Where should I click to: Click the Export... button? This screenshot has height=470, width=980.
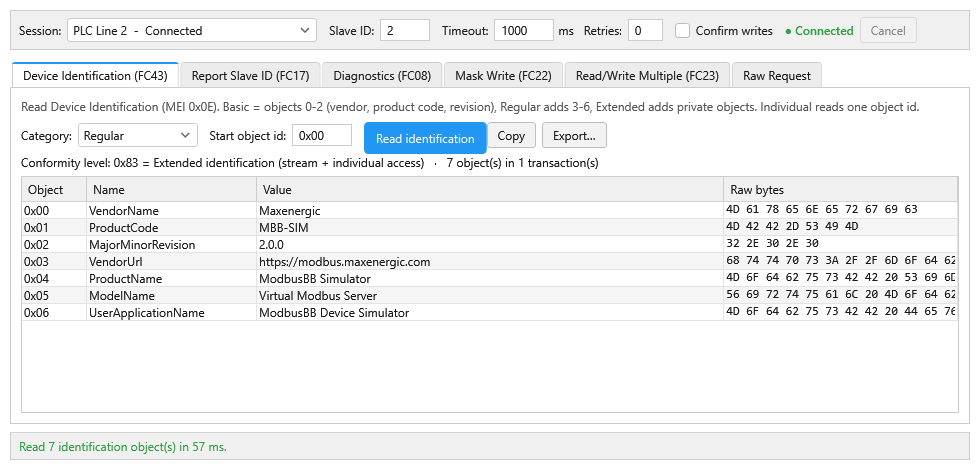point(574,135)
